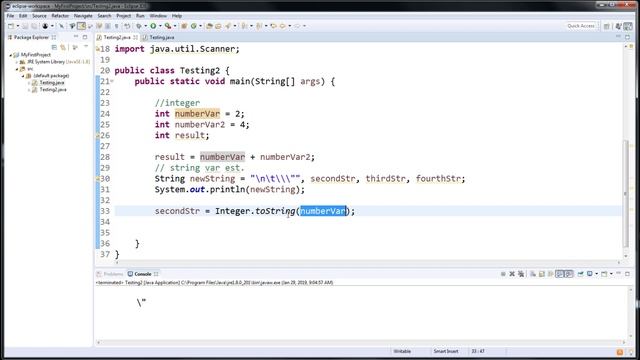Click the editor vertical scrollbar thumb
640x360 pixels.
click(x=626, y=194)
